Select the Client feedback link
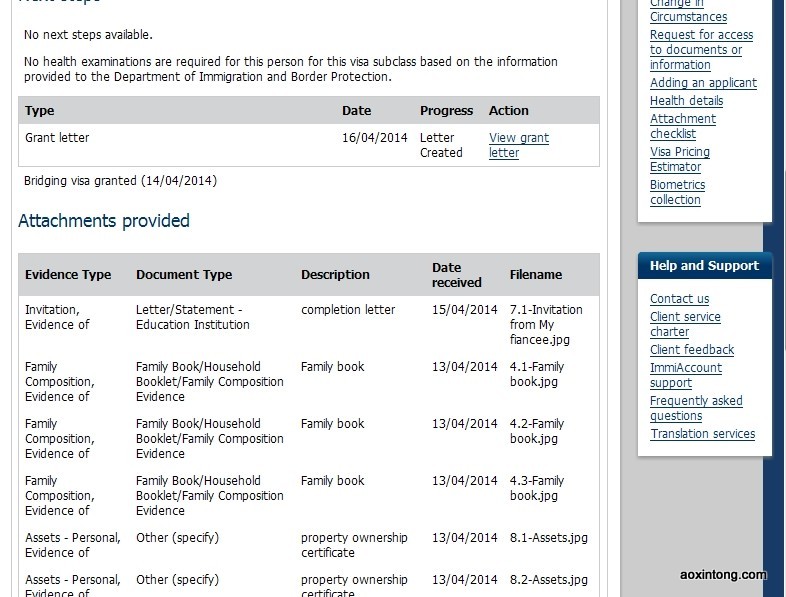This screenshot has height=597, width=786. coord(692,350)
